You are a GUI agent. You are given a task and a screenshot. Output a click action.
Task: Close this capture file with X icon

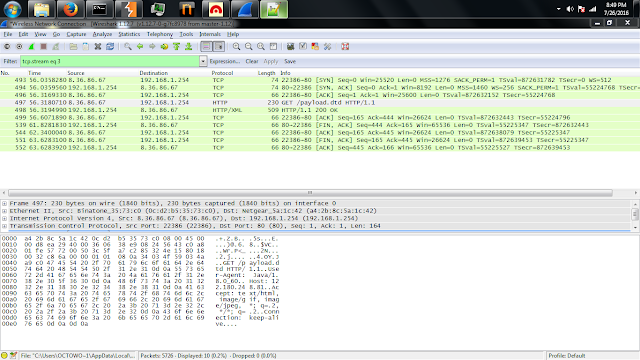[x=98, y=47]
